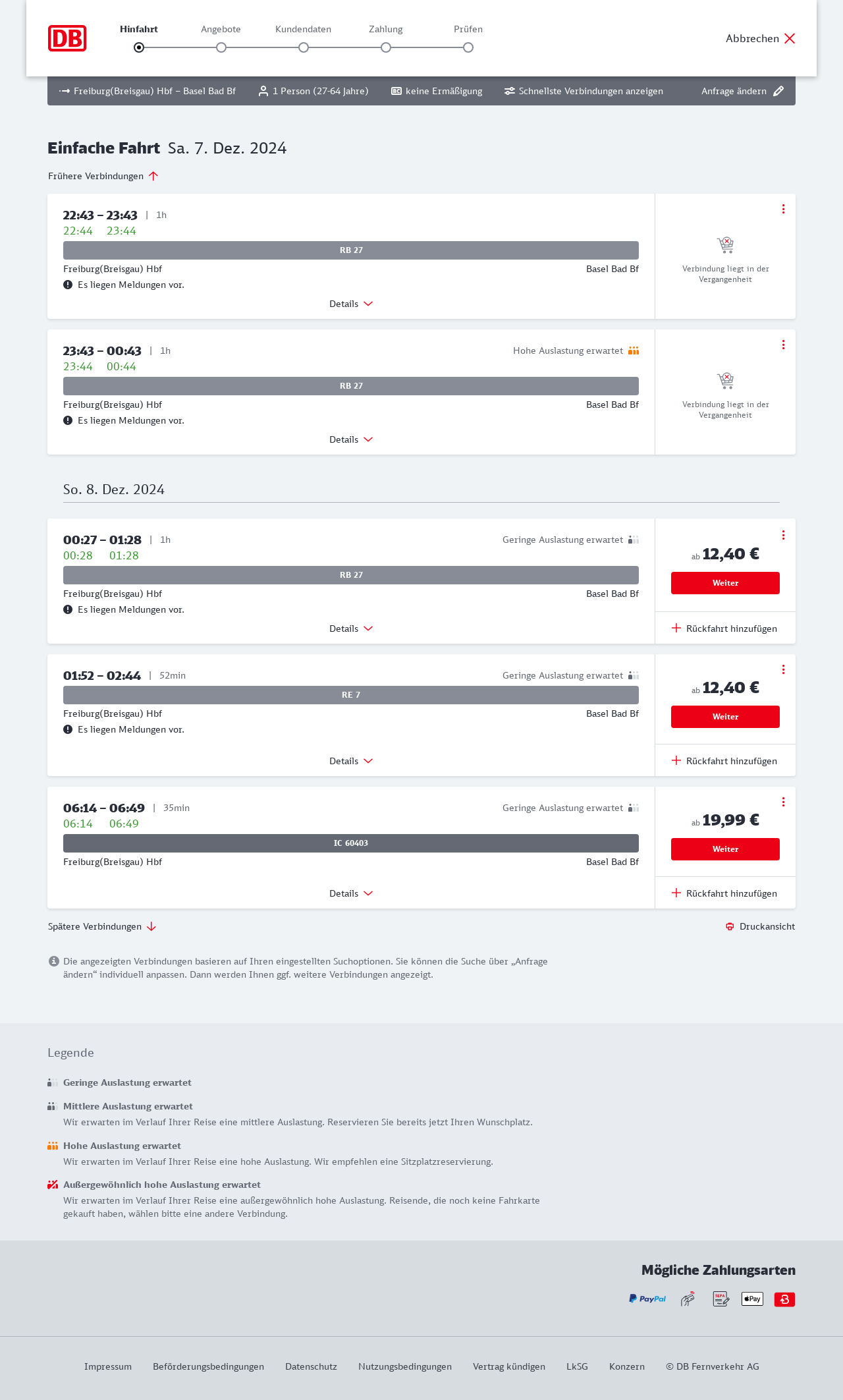Open three-dot menu for 22:43 connection
The image size is (843, 1400).
pyautogui.click(x=783, y=209)
